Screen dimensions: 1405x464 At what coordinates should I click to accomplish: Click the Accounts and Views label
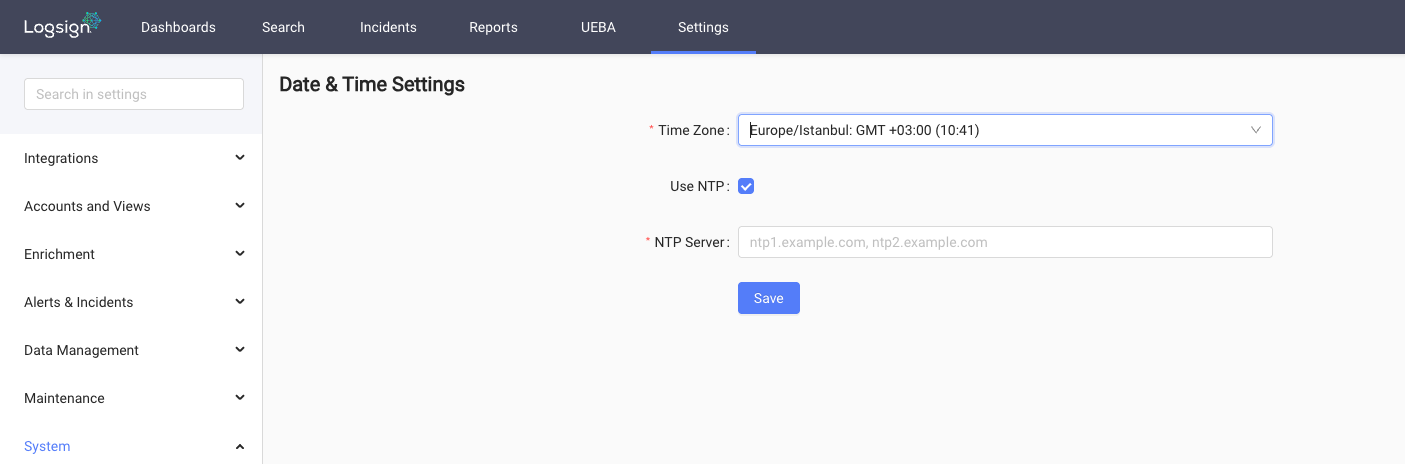click(x=87, y=206)
